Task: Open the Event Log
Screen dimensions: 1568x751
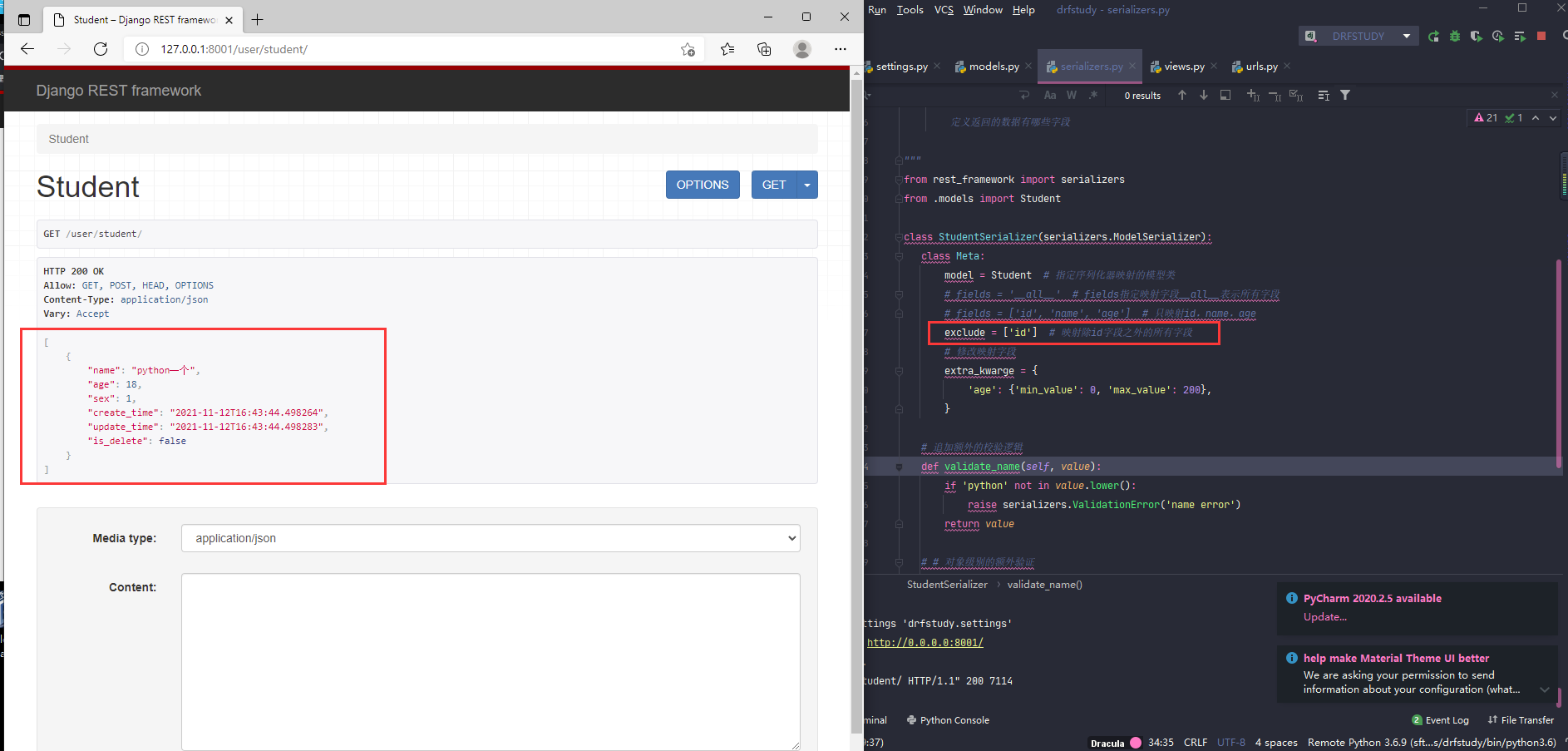Action: [x=1441, y=720]
